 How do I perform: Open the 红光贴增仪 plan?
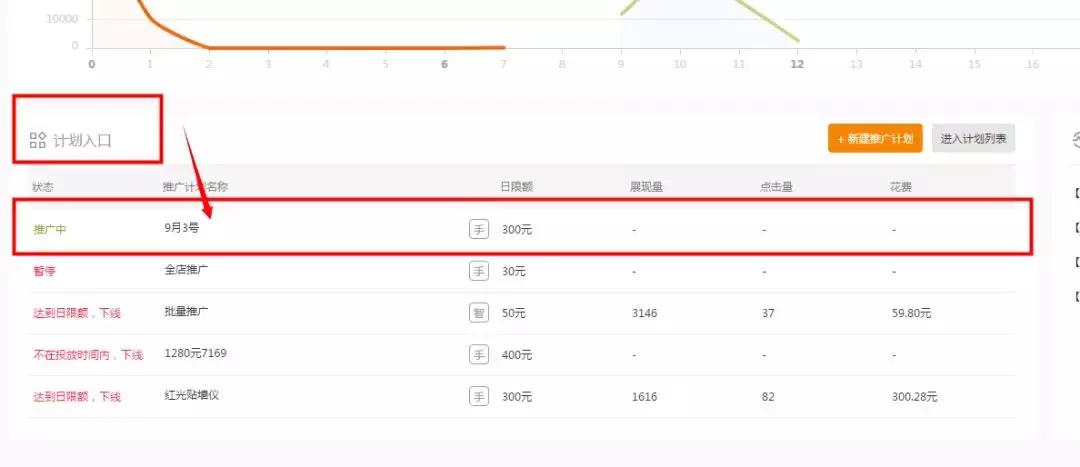(x=191, y=395)
